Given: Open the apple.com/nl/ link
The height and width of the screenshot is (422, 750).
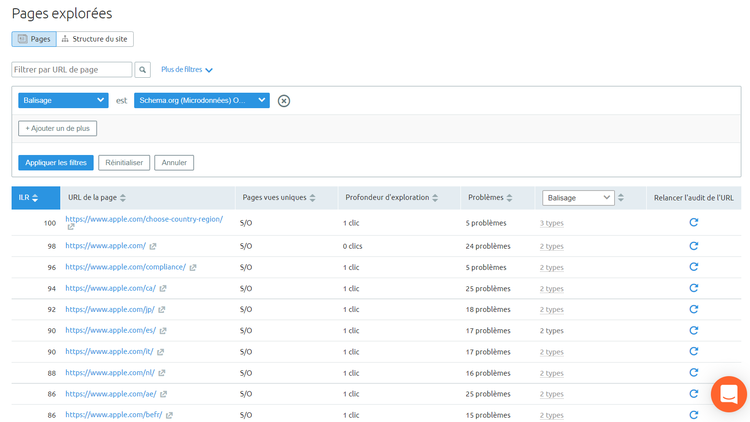Looking at the screenshot, I should 110,372.
